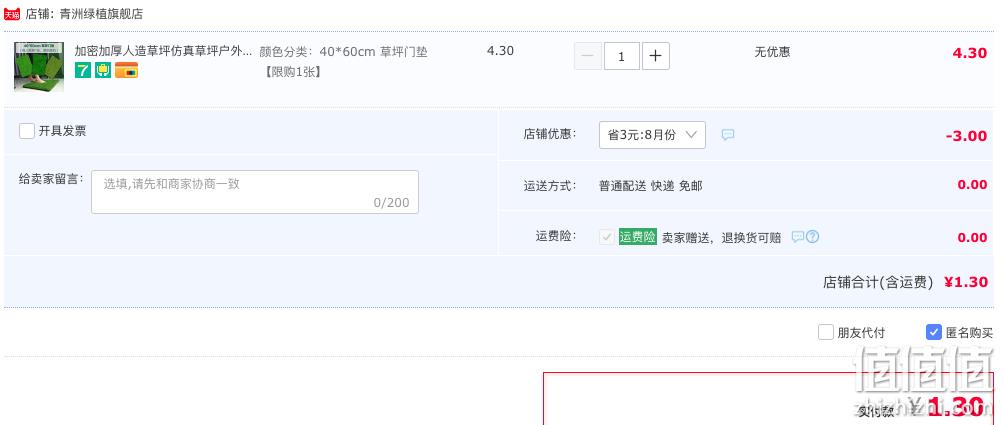Screen dimensions: 1003x425
Task: Click the 给卖家留言 message text box
Action: [x=255, y=192]
